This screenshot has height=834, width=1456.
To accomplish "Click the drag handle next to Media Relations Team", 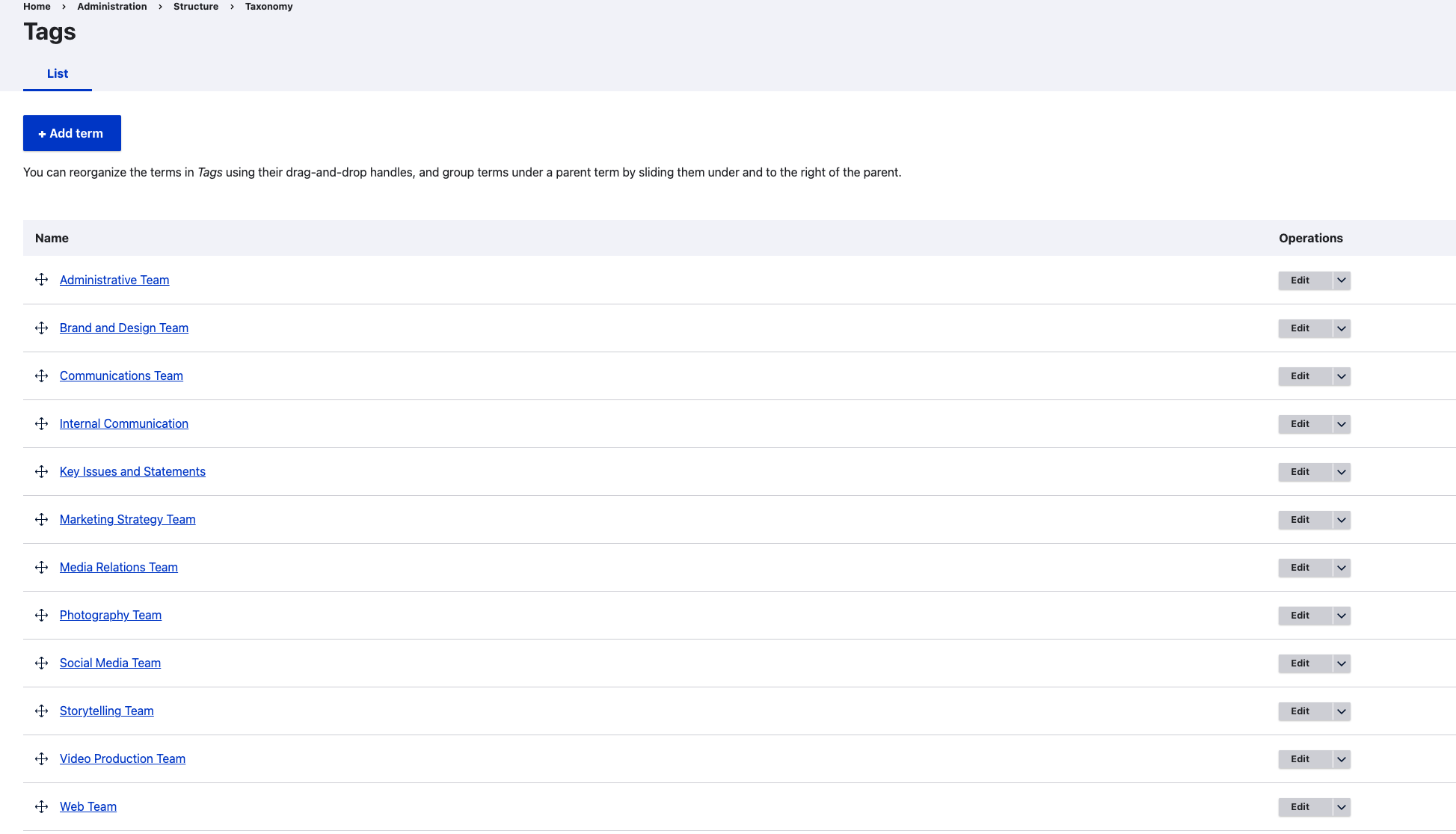I will [41, 567].
